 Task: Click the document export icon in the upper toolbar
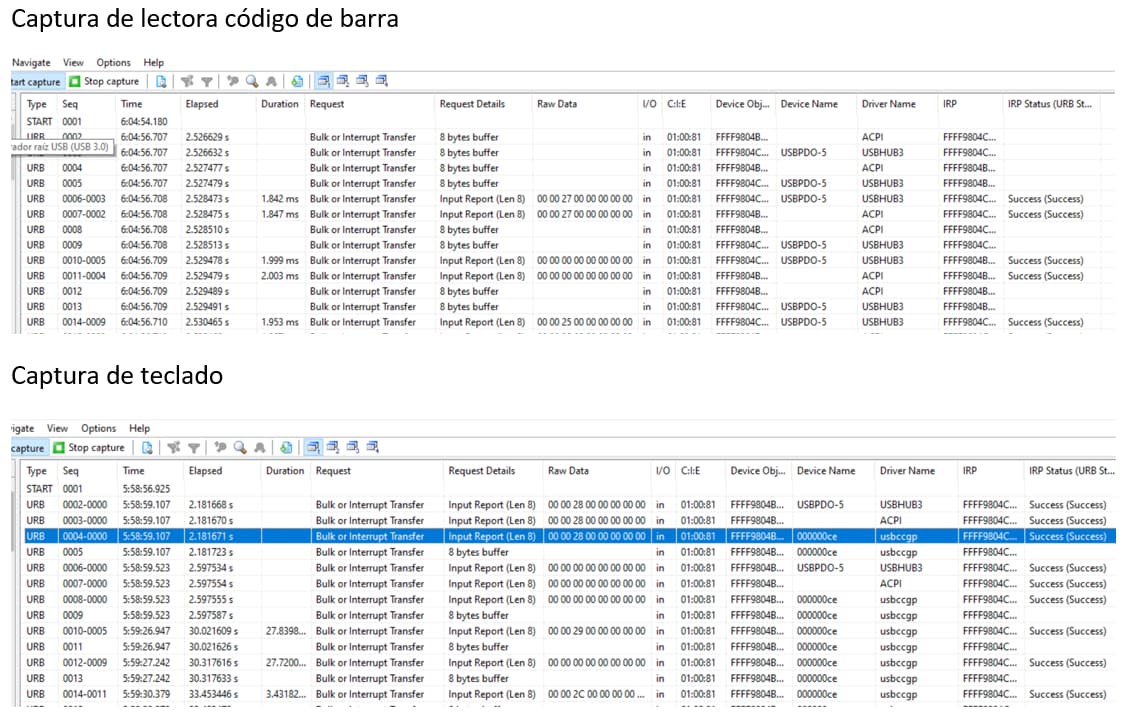point(161,81)
